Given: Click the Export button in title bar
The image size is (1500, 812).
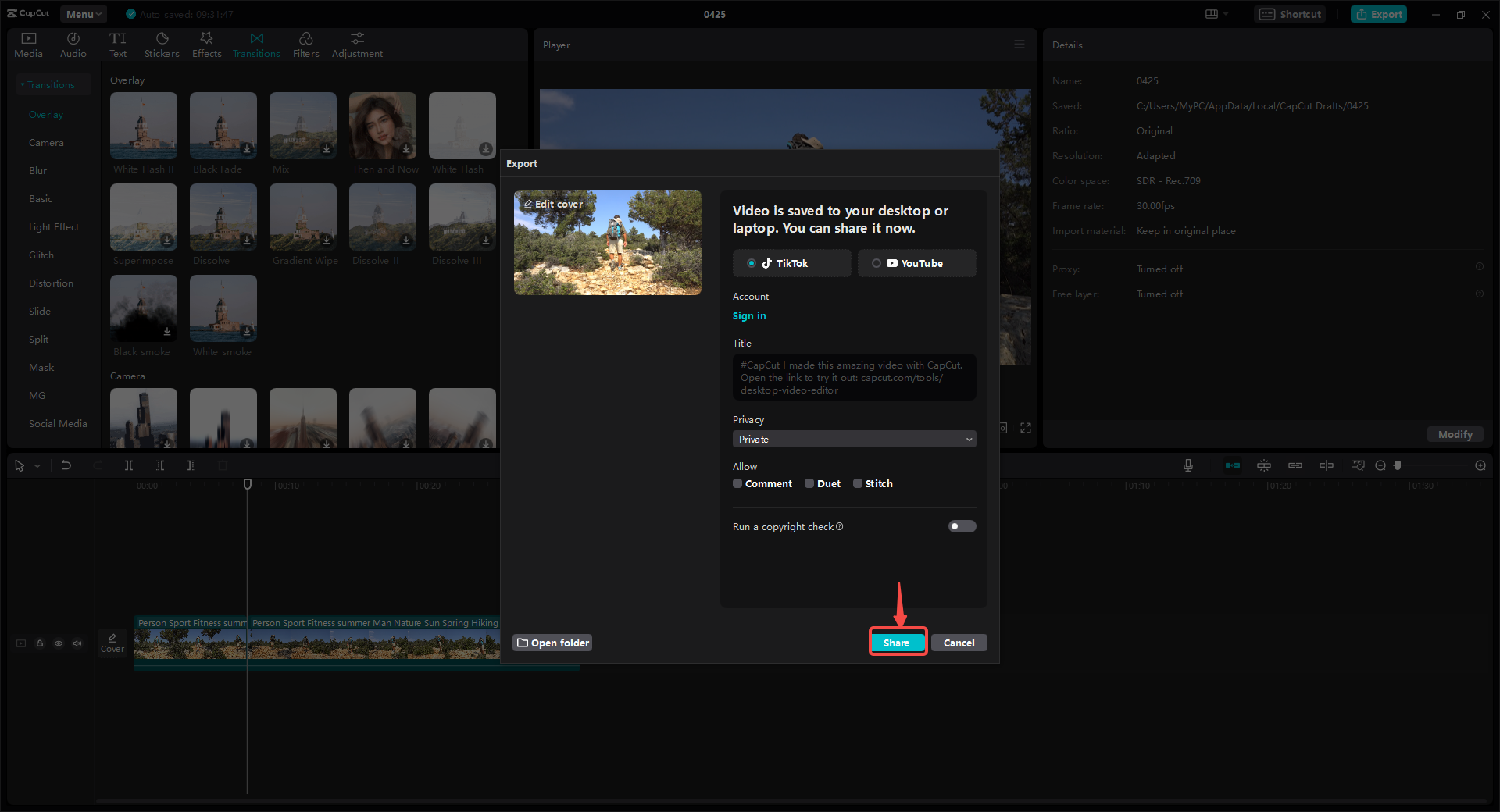Looking at the screenshot, I should pos(1379,14).
